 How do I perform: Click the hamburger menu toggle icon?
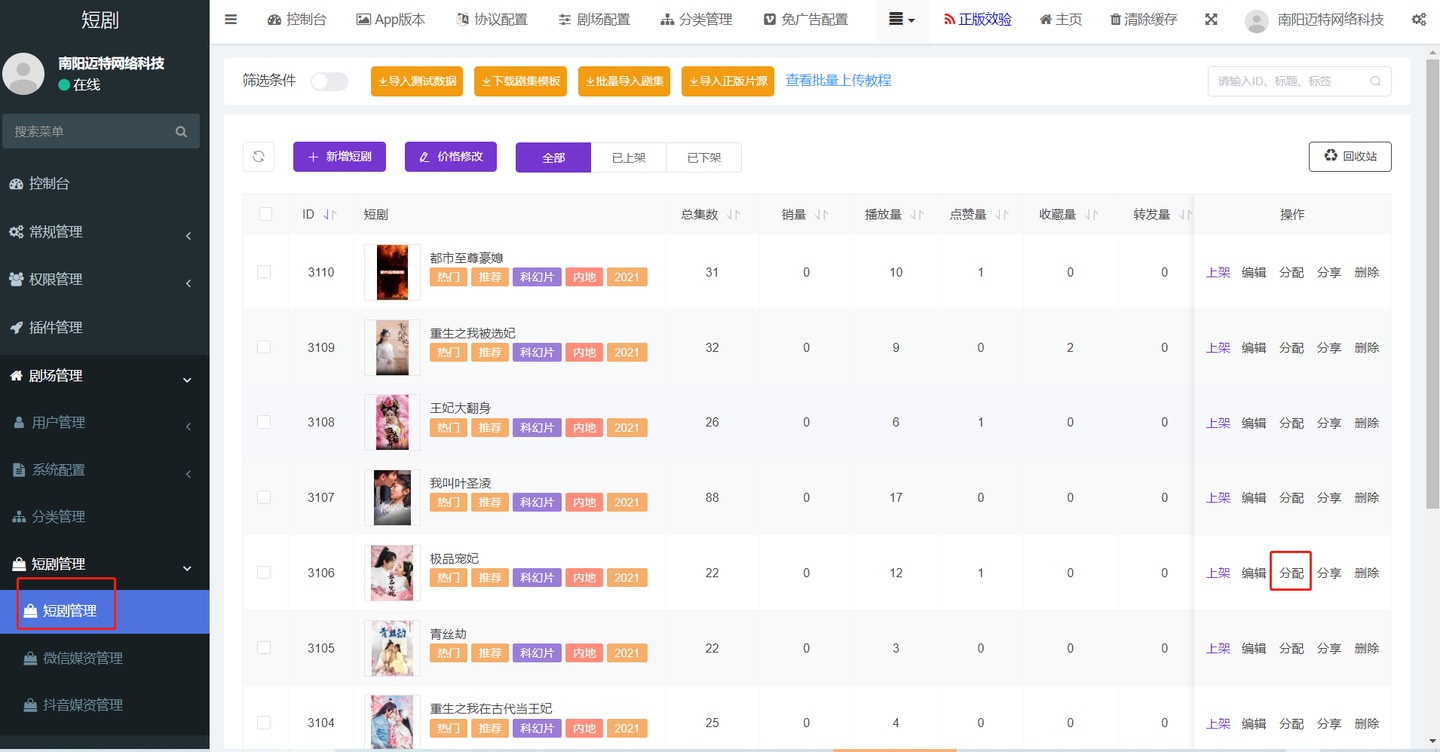[x=231, y=19]
